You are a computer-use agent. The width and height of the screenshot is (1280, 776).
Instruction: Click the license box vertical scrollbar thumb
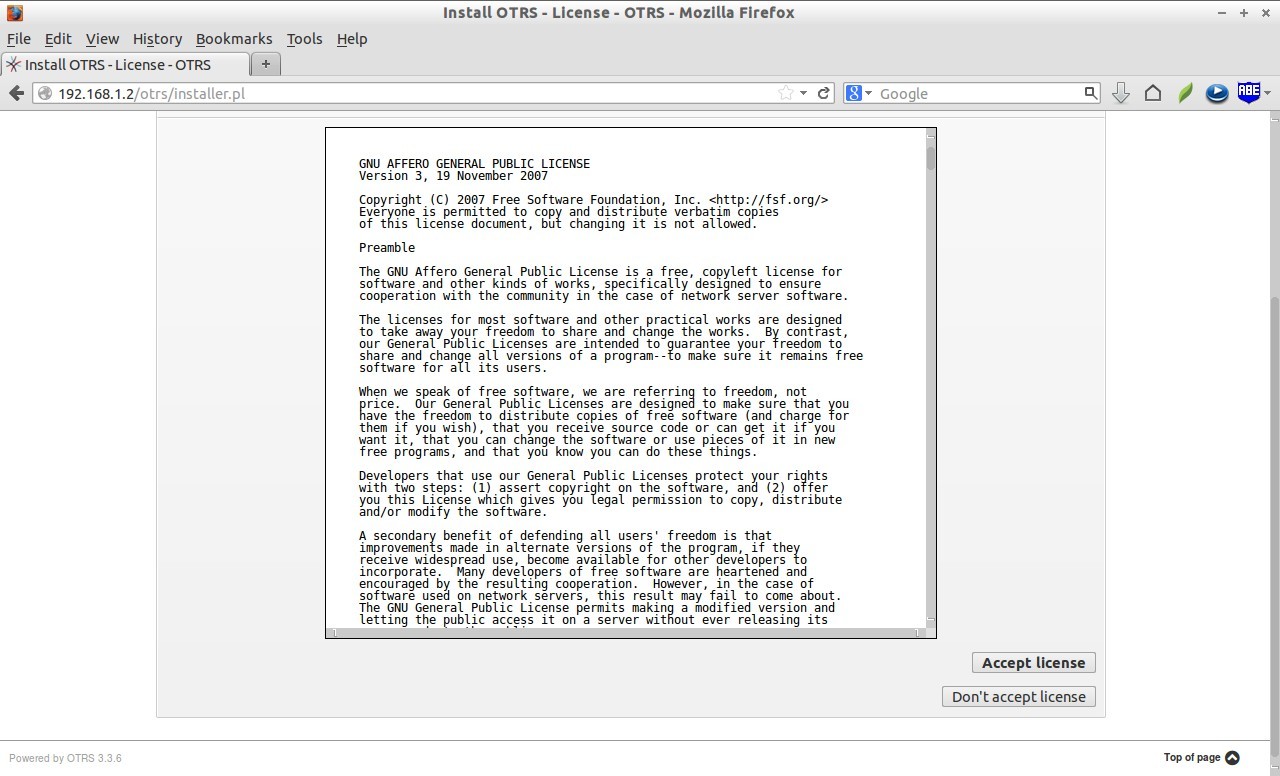tap(931, 159)
